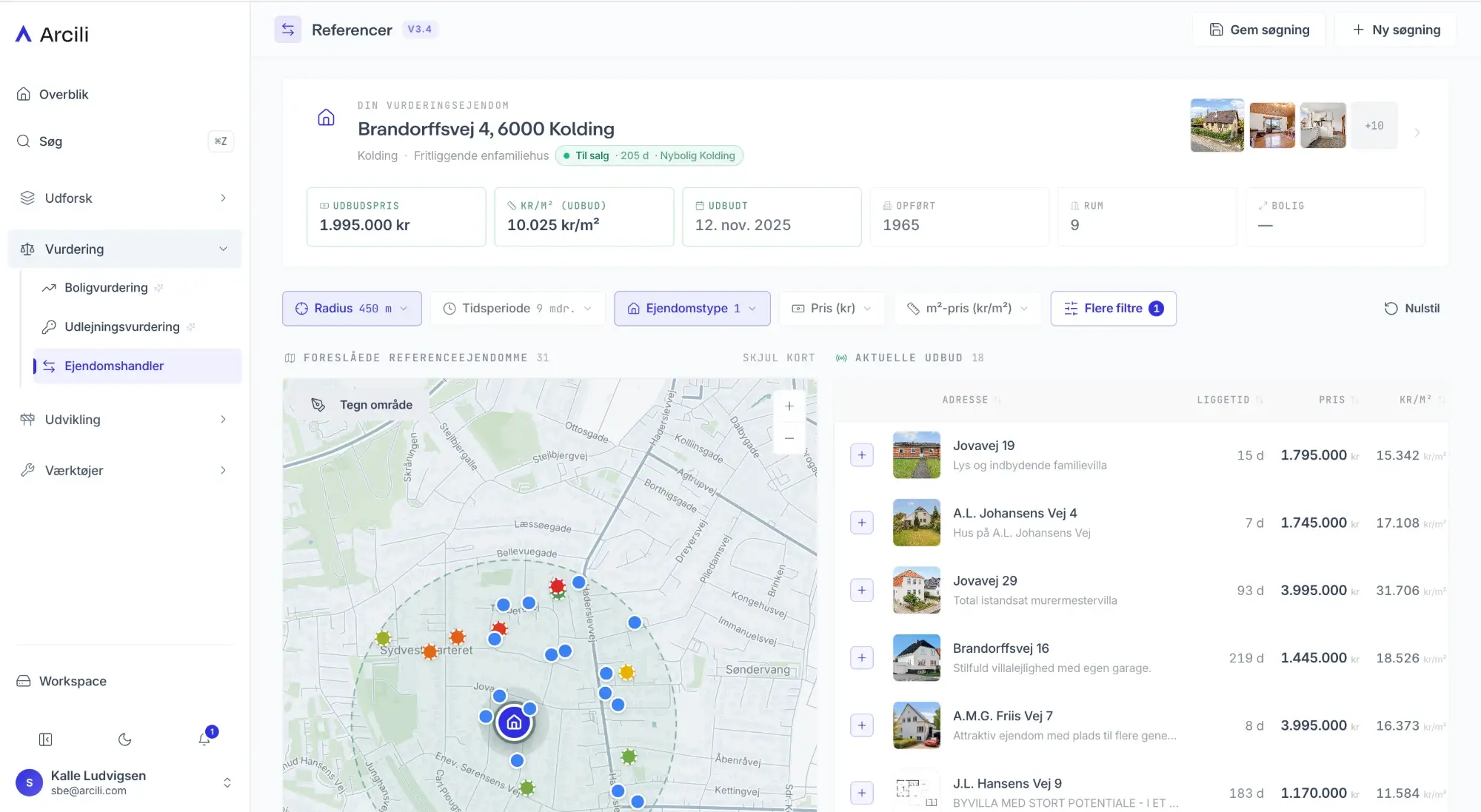Zoom out on the map
This screenshot has height=812, width=1481.
(789, 438)
